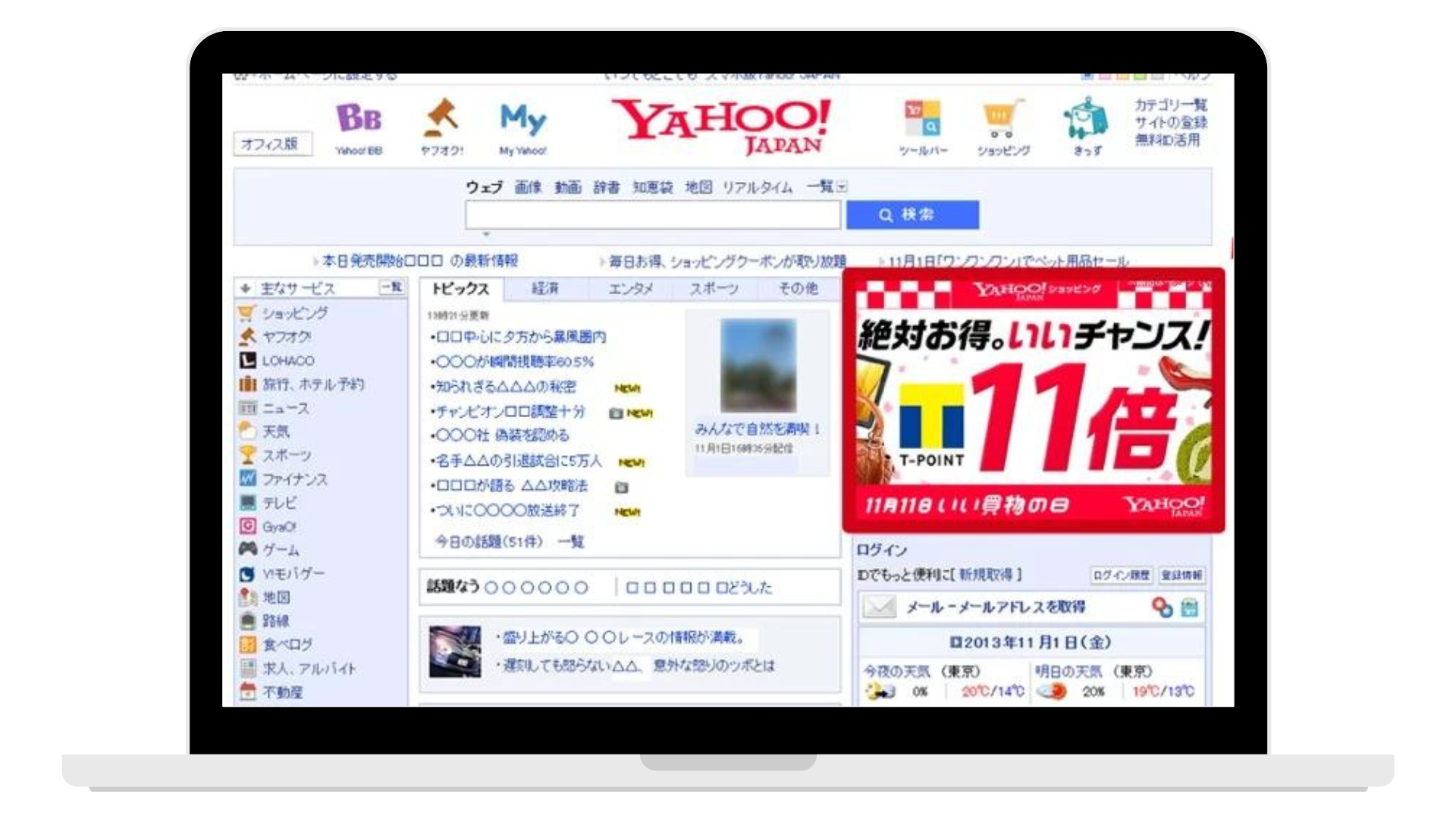
Task: Open the サイトの登録 link
Action: point(1170,122)
